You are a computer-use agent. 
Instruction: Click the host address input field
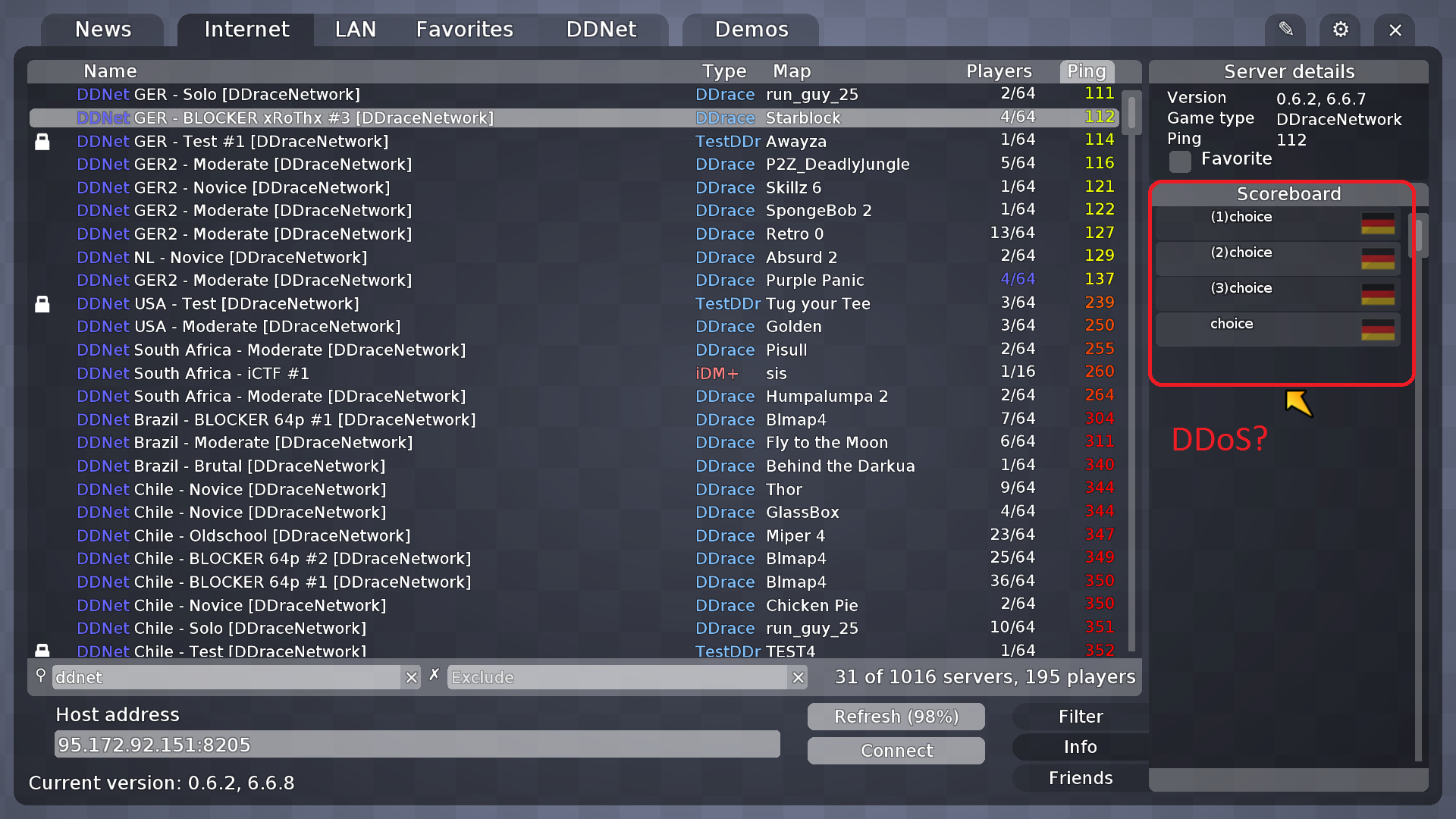[417, 744]
